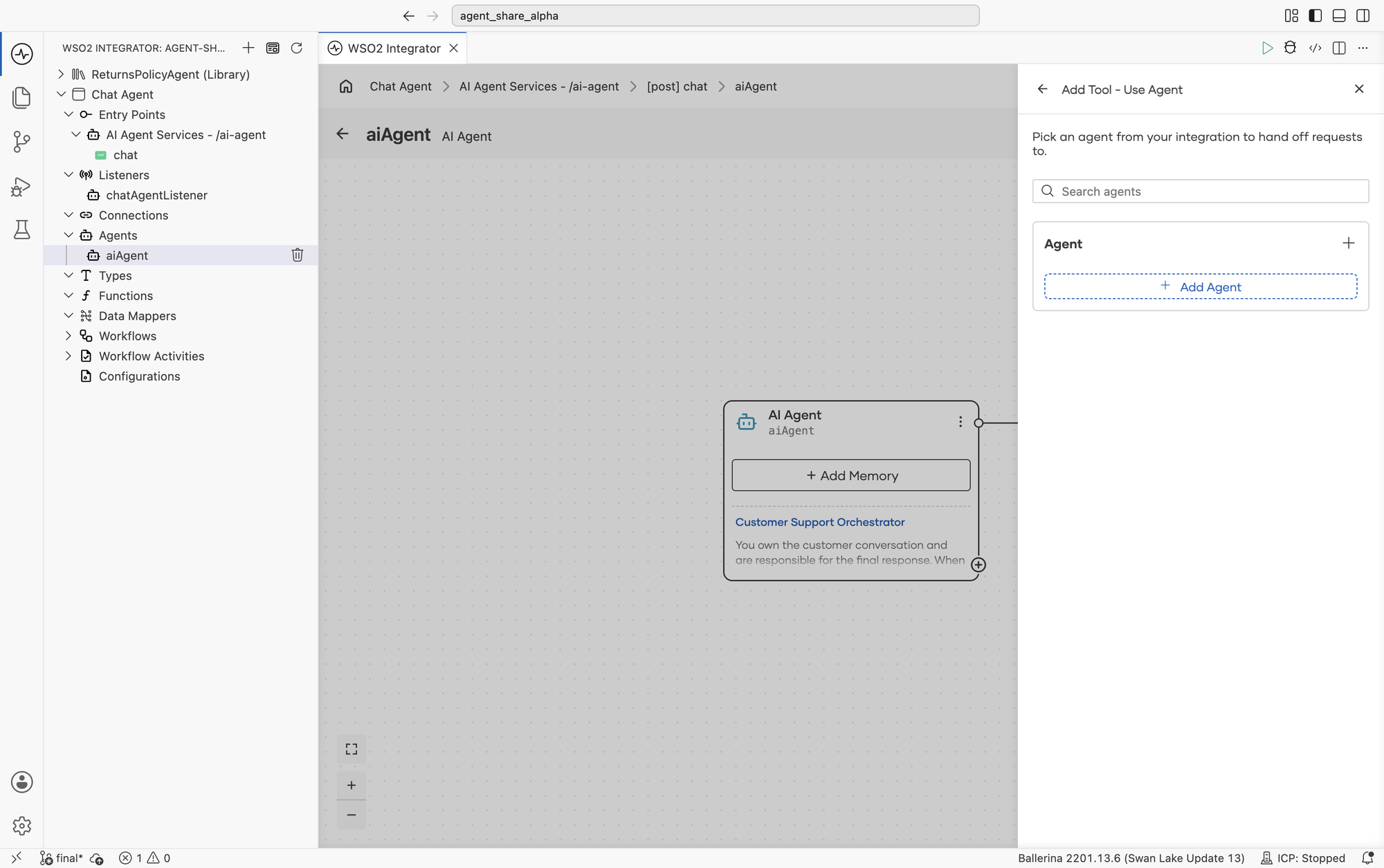Collapse the Listeners section

(x=69, y=174)
